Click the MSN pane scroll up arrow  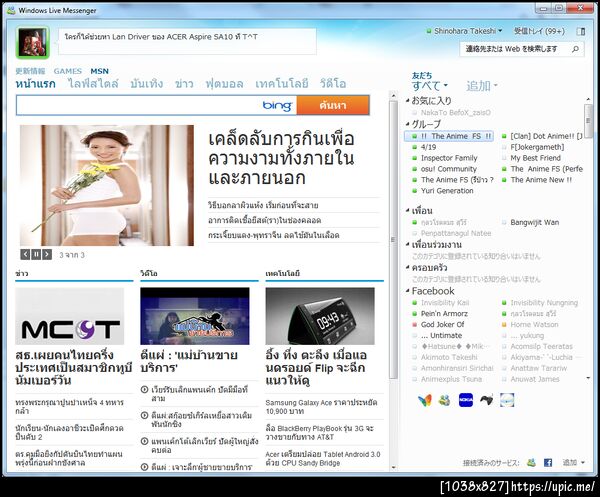pyautogui.click(x=393, y=95)
